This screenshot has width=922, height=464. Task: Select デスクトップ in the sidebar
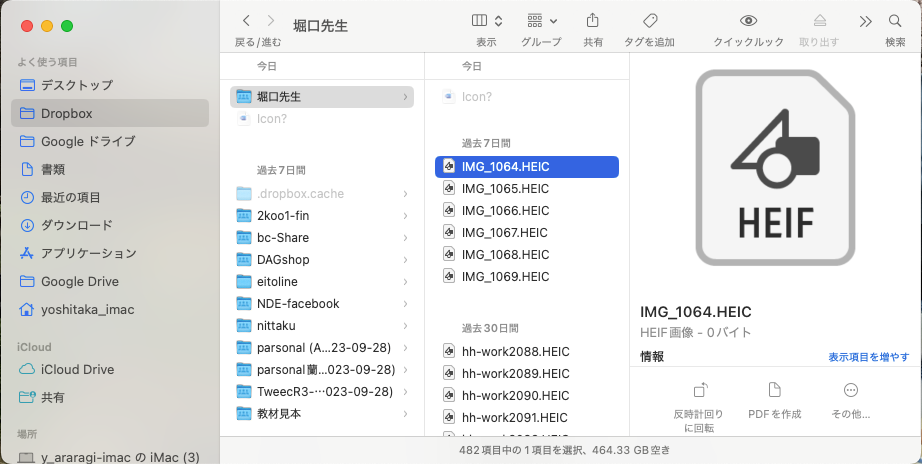110,85
